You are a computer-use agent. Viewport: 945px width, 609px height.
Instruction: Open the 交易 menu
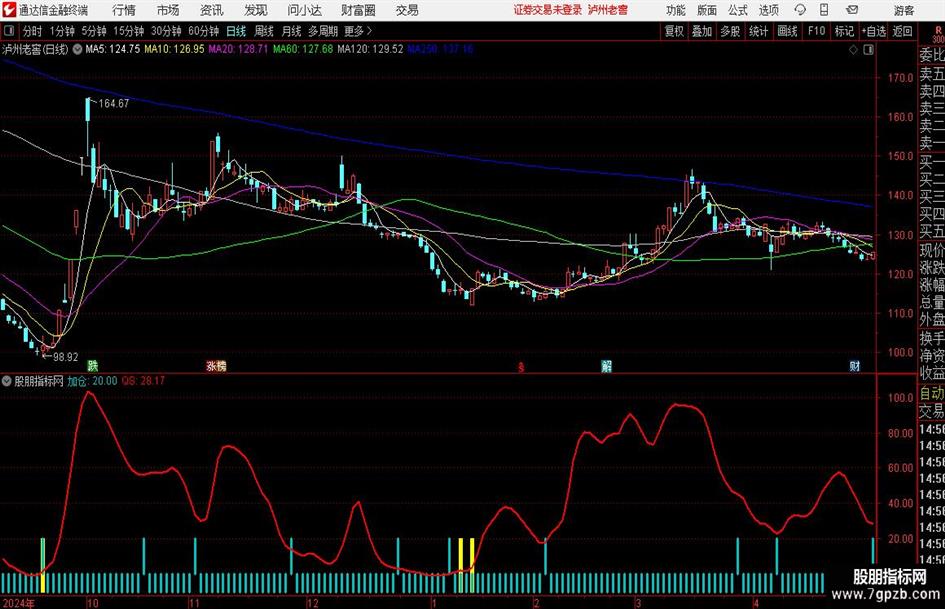pos(407,10)
